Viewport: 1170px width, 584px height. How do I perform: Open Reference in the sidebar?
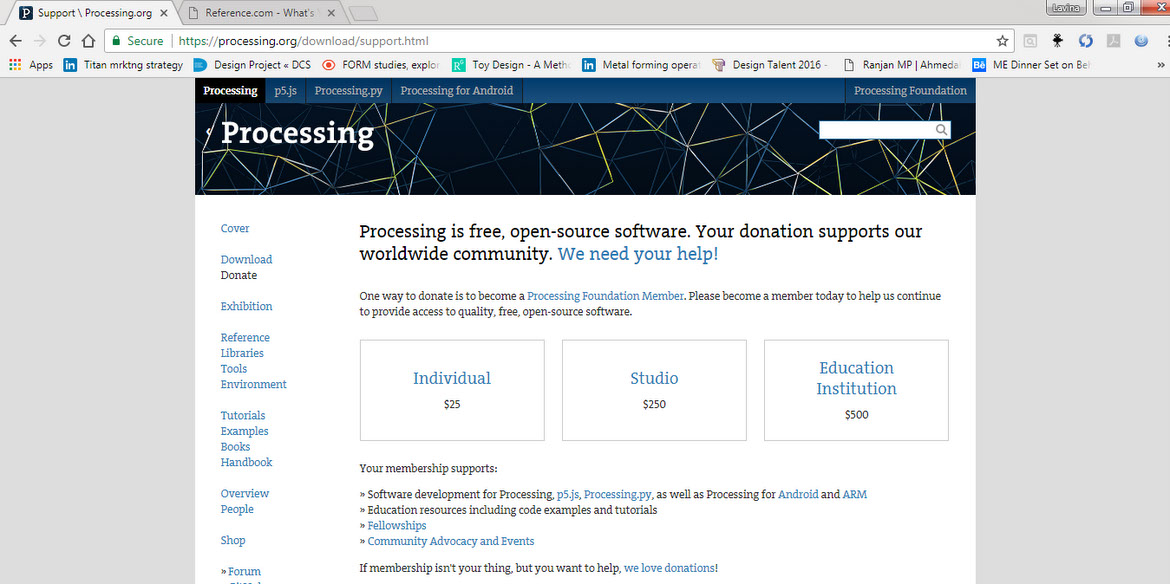(245, 337)
